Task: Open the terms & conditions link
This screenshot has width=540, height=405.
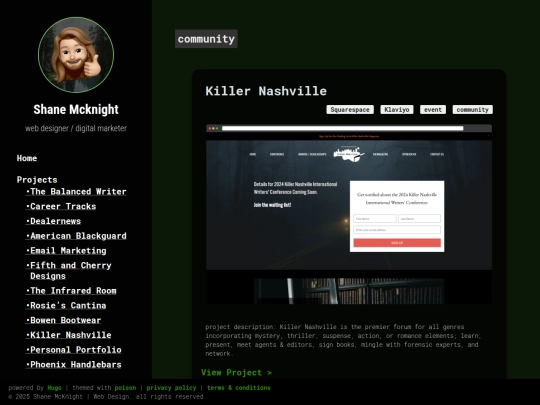Action: (x=239, y=388)
